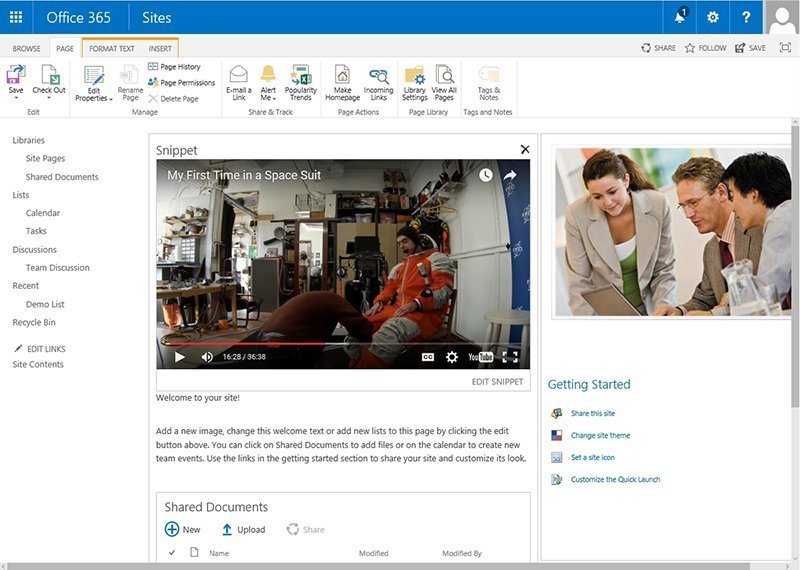Viewport: 800px width, 570px height.
Task: Open Page History
Action: [174, 66]
